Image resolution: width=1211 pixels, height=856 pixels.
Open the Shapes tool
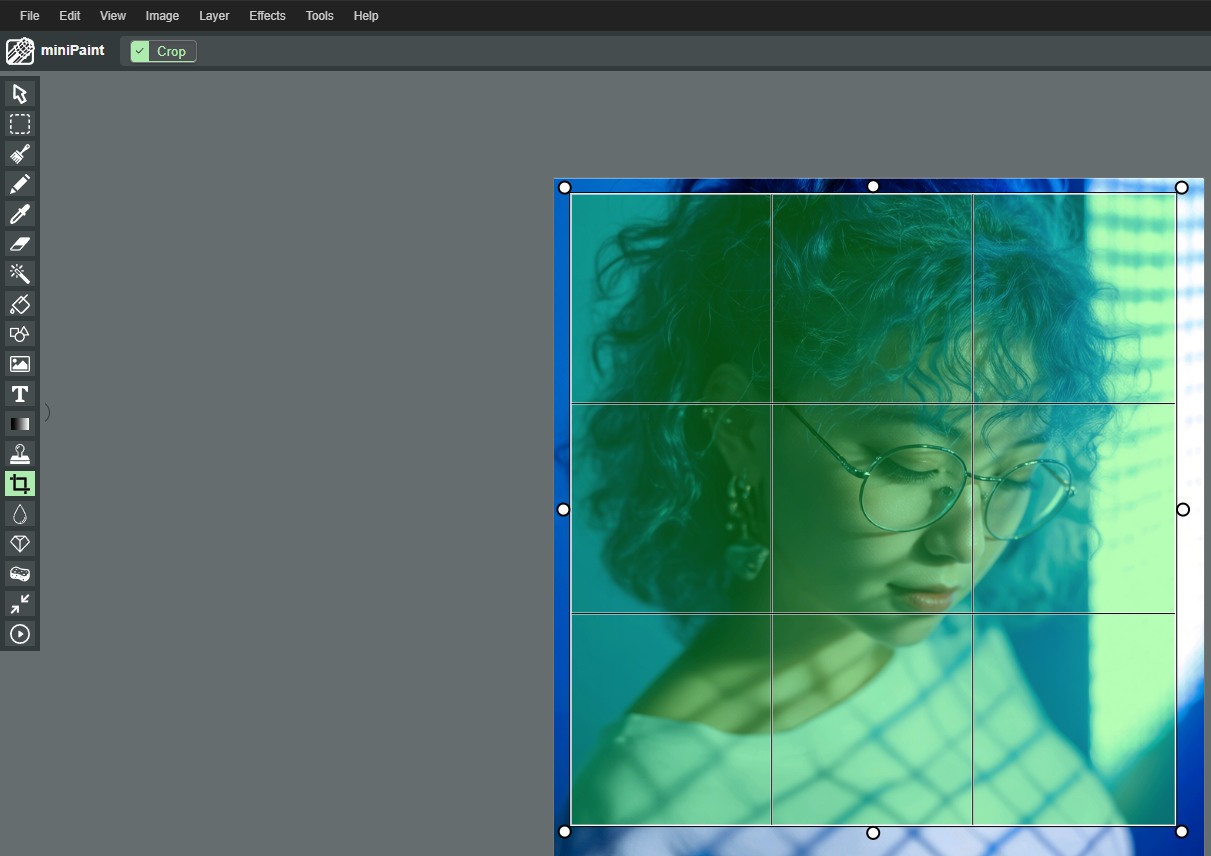tap(20, 334)
